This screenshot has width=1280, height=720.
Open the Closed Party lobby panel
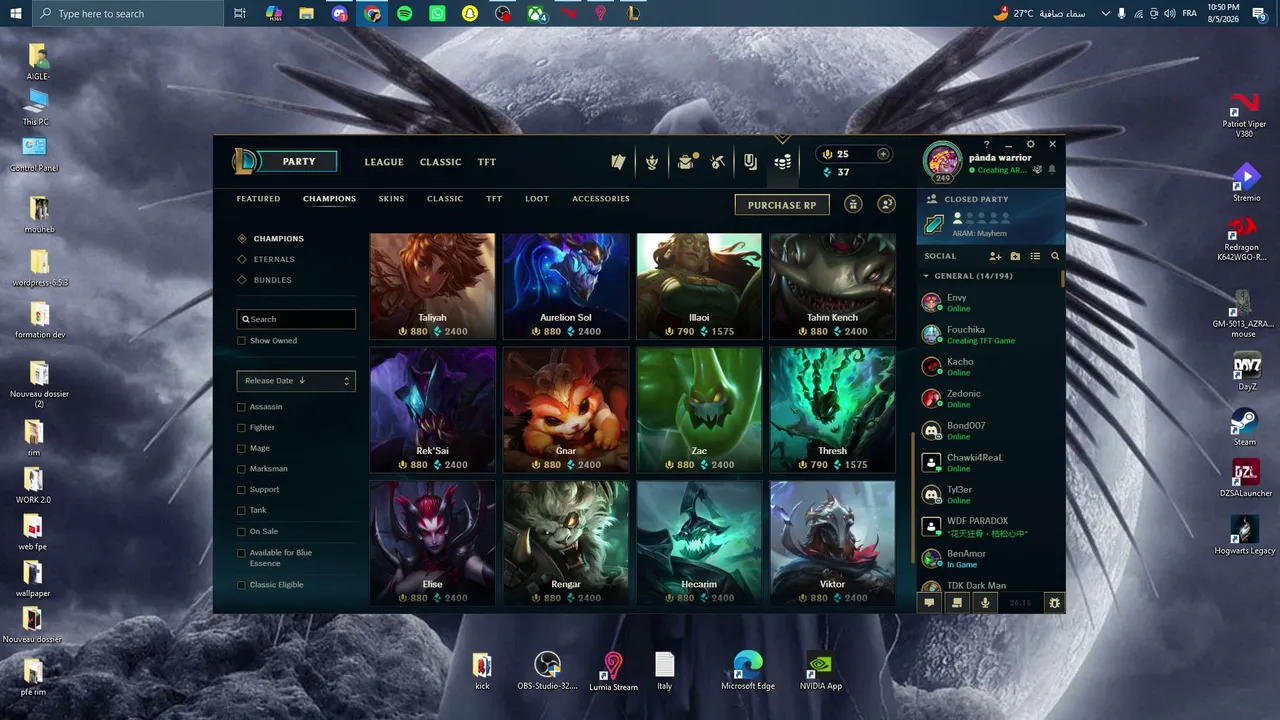pos(990,216)
